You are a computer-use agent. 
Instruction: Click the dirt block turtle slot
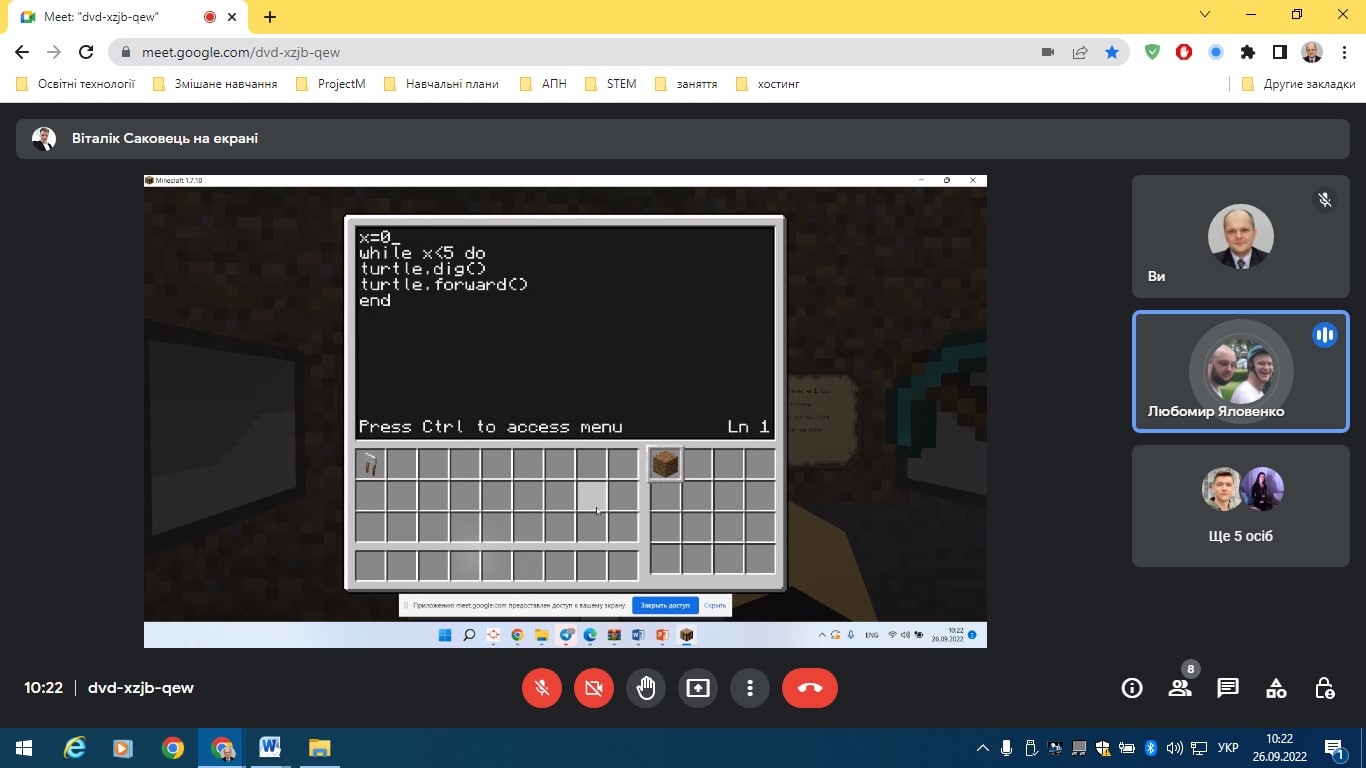pos(665,464)
